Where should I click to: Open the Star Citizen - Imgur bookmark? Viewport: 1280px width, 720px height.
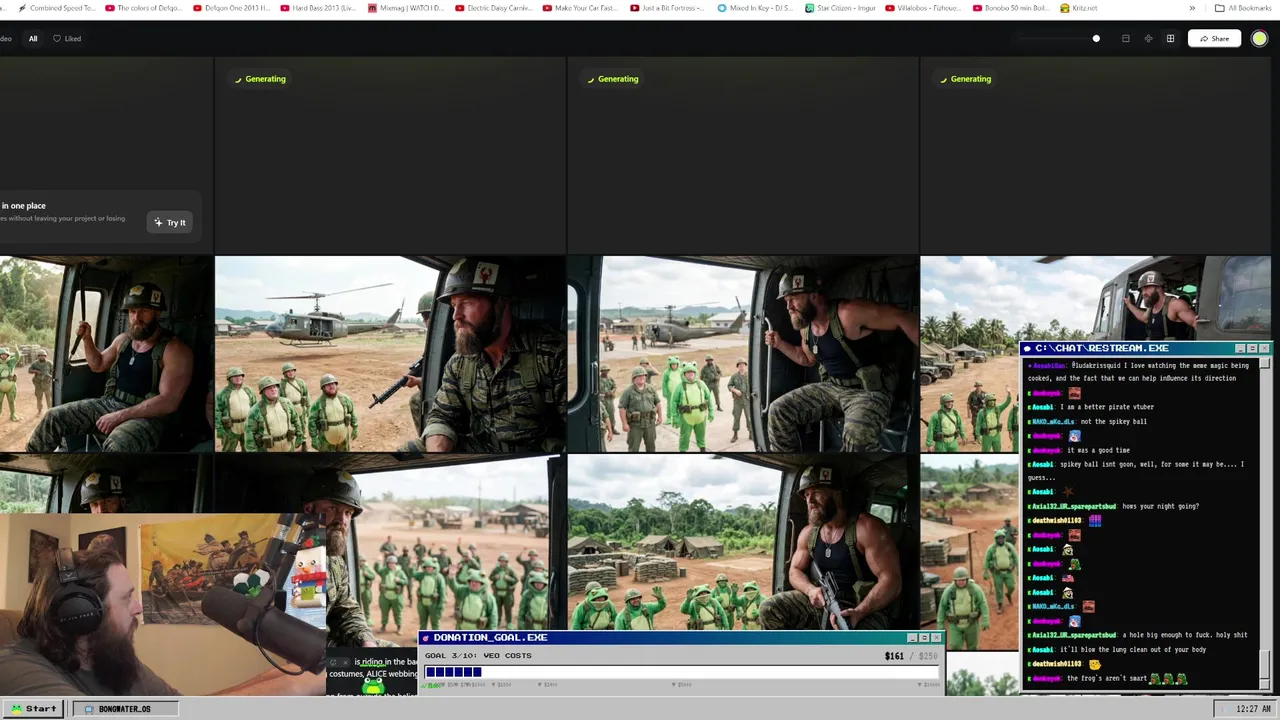[840, 8]
